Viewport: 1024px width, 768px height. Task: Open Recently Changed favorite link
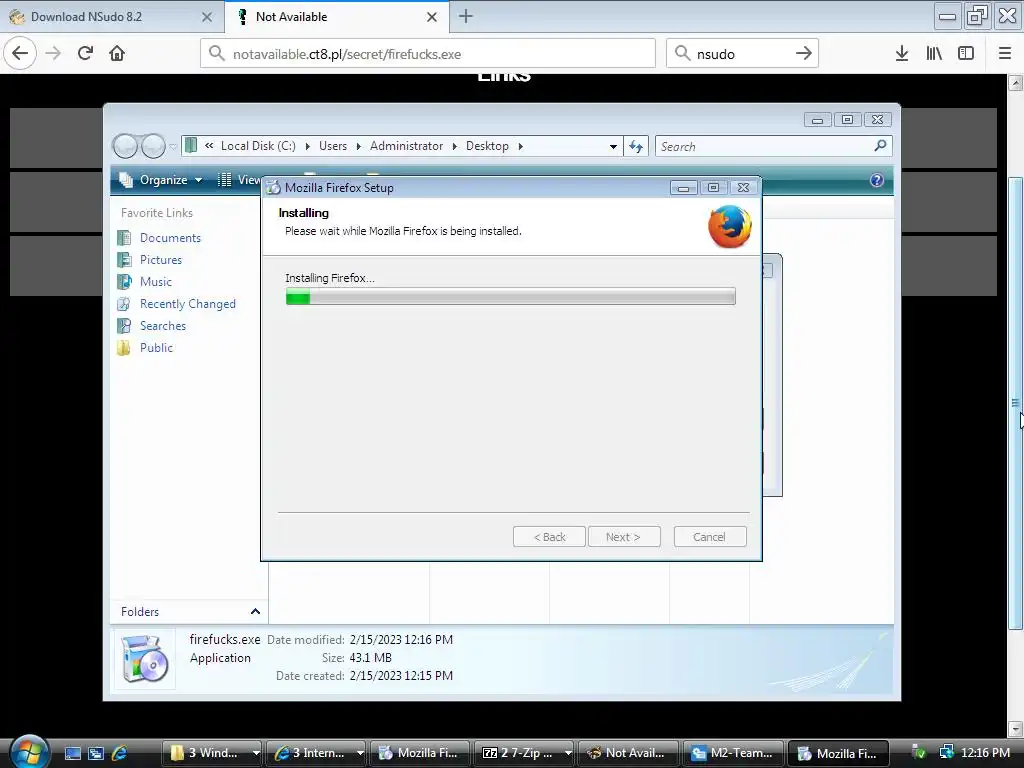187,304
